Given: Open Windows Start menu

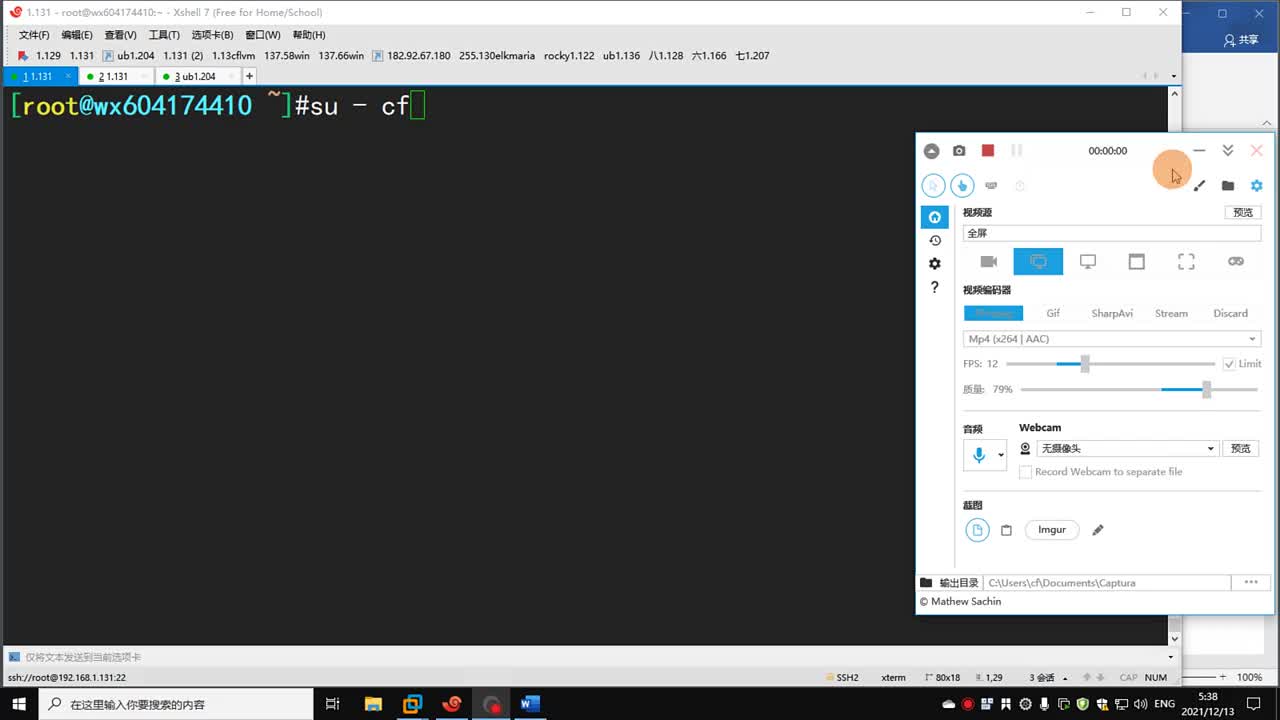Looking at the screenshot, I should pos(19,704).
